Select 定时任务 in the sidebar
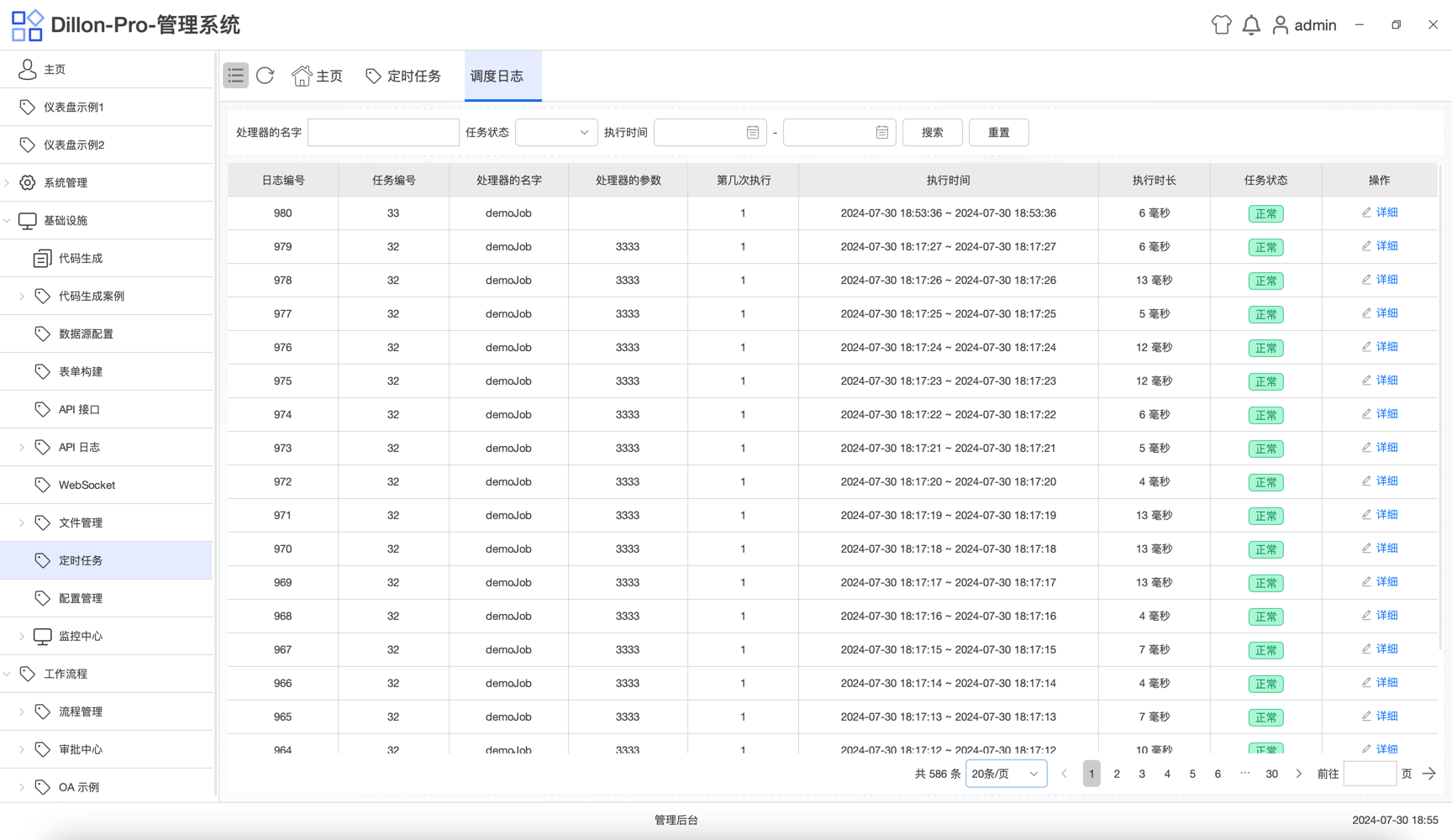1452x840 pixels. click(108, 560)
